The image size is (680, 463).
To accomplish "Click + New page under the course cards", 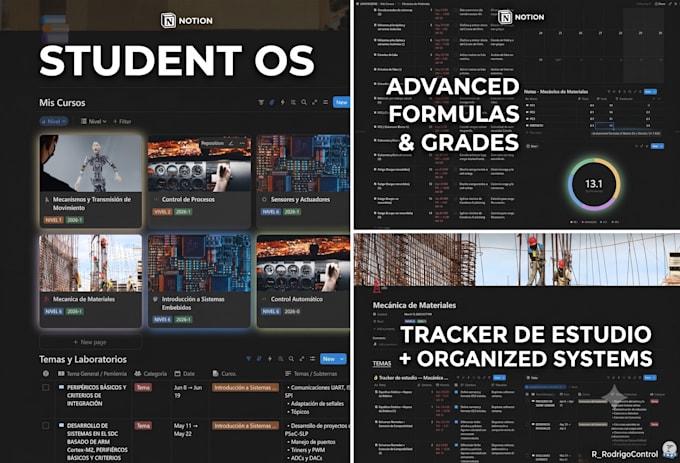I will tap(90, 342).
